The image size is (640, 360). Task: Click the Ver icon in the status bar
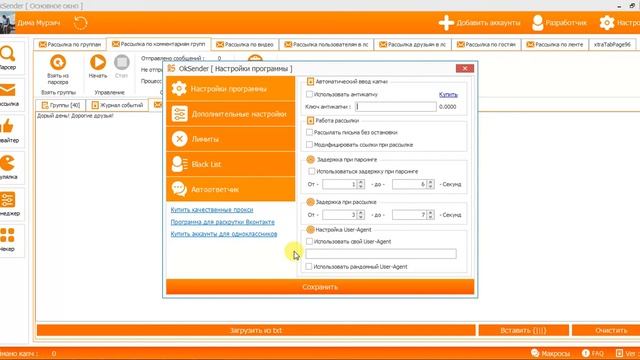click(x=619, y=353)
